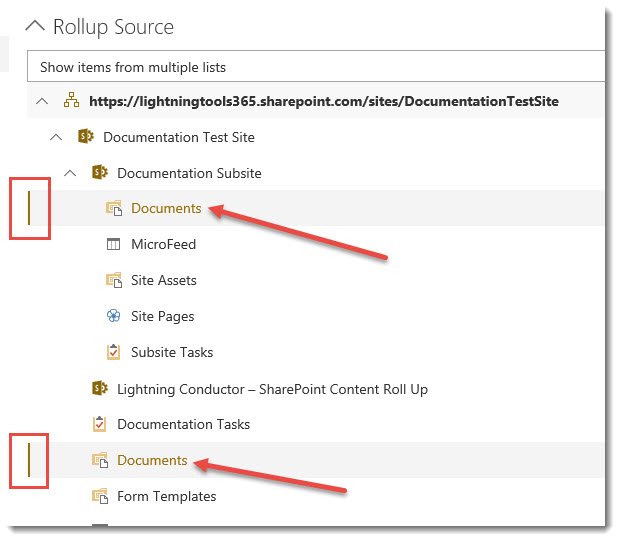Viewport: 620px width, 541px height.
Task: Collapse the Documentation Test Site node
Action: (x=56, y=137)
